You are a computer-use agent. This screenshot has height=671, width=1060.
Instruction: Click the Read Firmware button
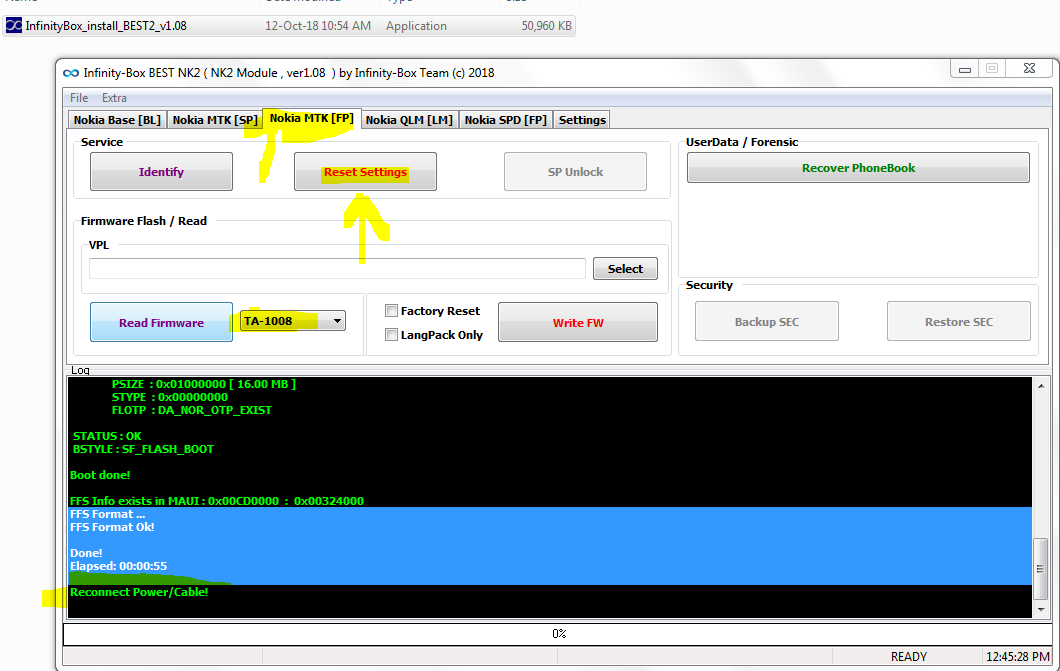click(x=162, y=322)
